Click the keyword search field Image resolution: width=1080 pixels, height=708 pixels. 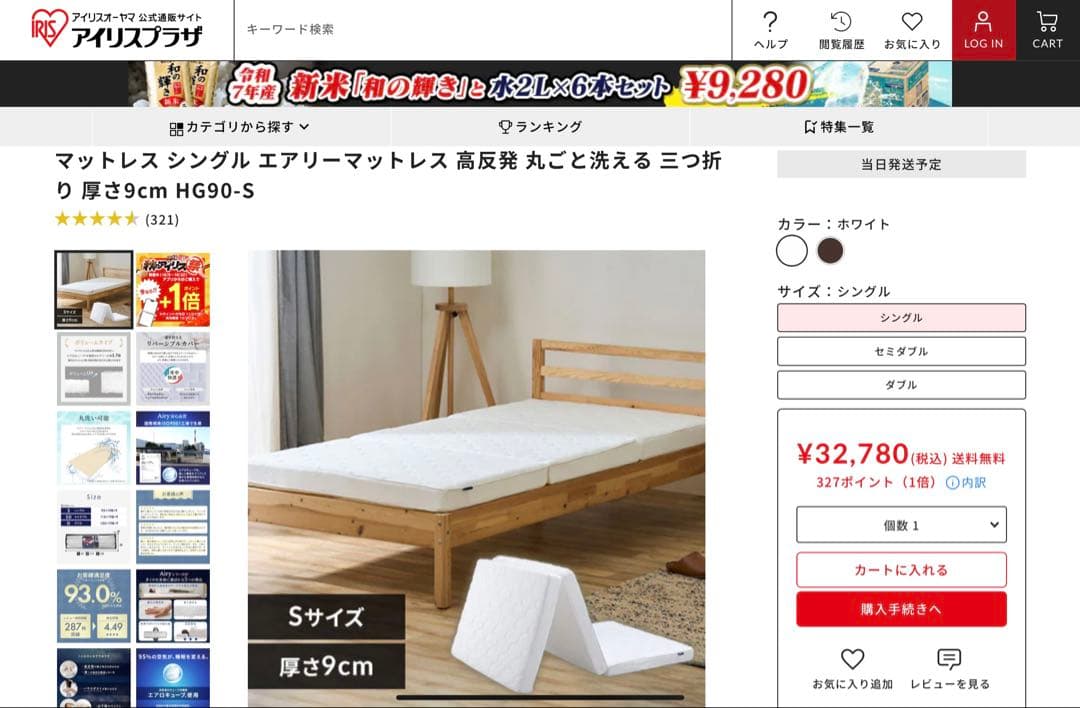(482, 30)
